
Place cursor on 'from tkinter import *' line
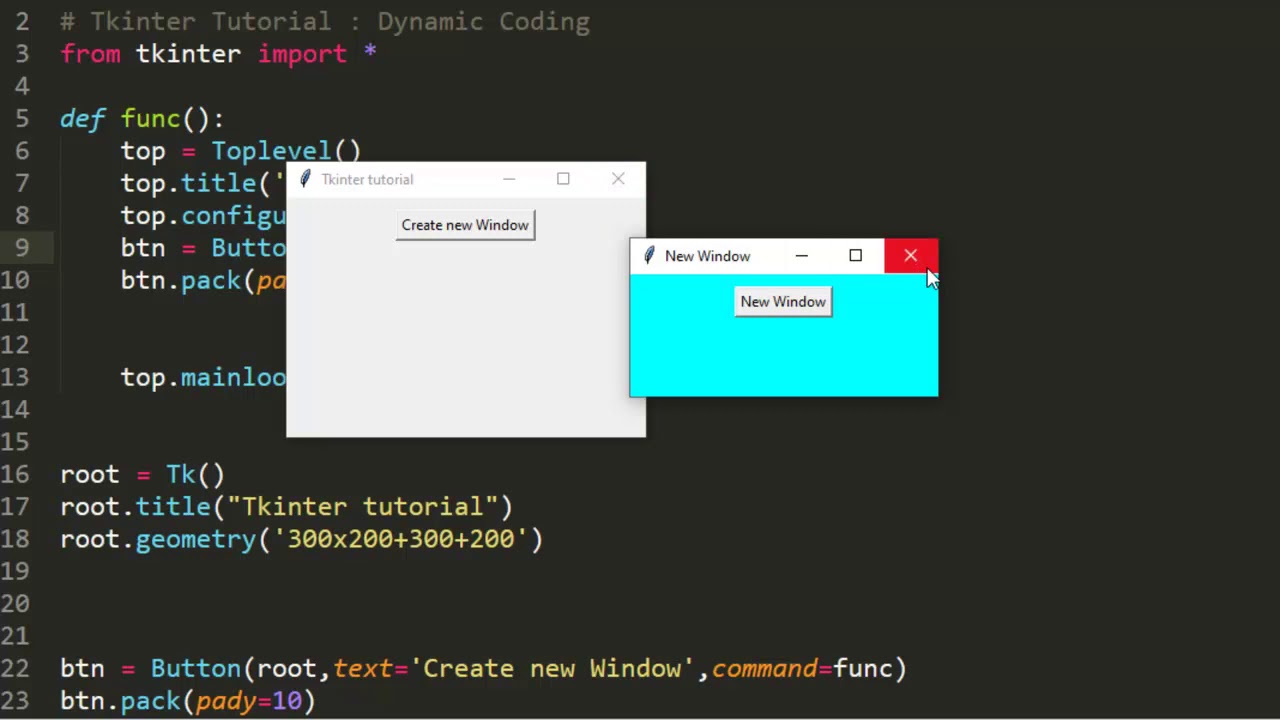coord(218,54)
